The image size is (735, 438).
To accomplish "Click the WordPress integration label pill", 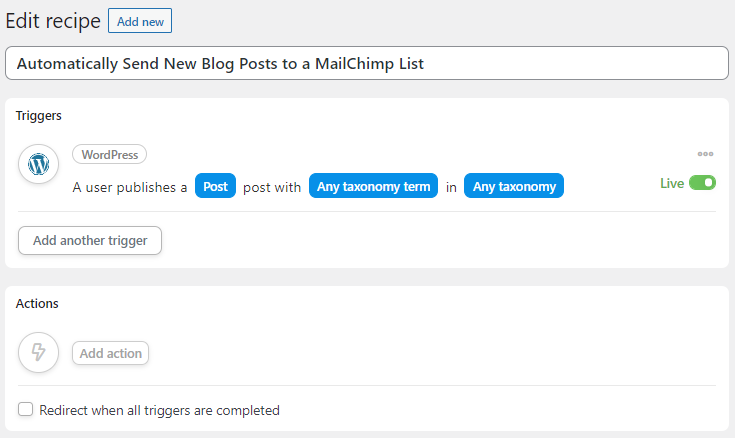I will pos(109,155).
